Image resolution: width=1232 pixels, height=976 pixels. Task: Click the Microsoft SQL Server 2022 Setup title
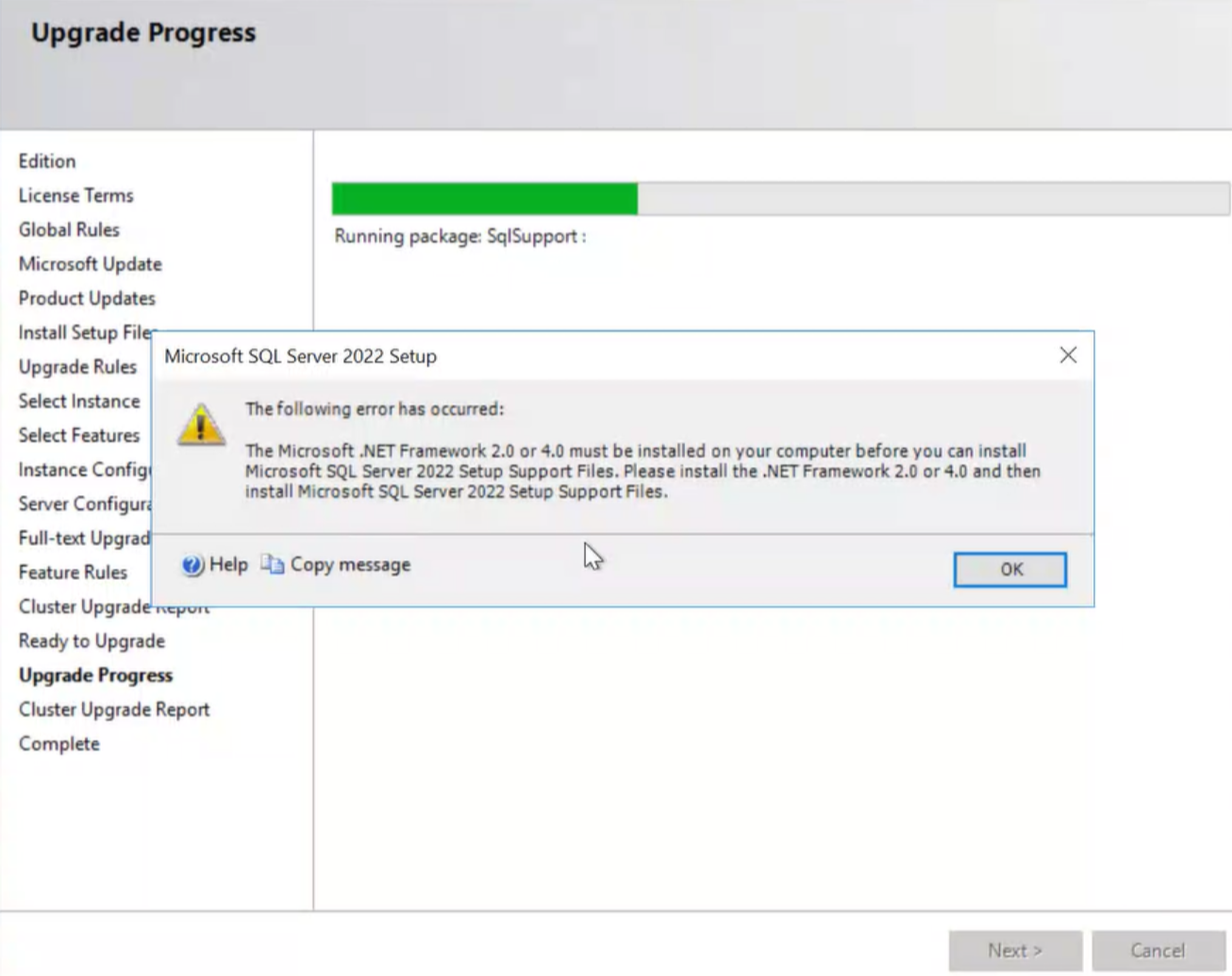click(x=301, y=356)
